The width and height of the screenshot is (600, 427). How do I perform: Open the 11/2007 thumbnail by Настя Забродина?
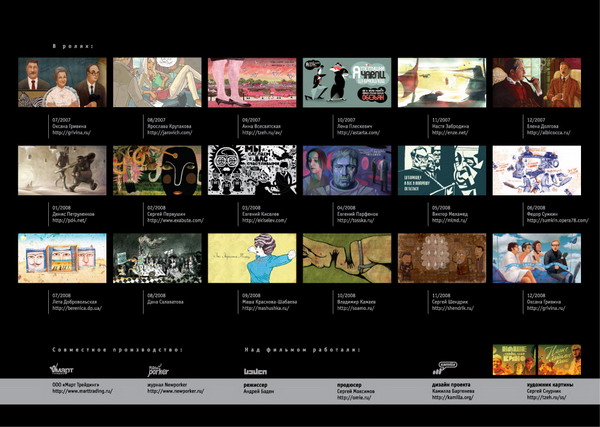[x=442, y=82]
